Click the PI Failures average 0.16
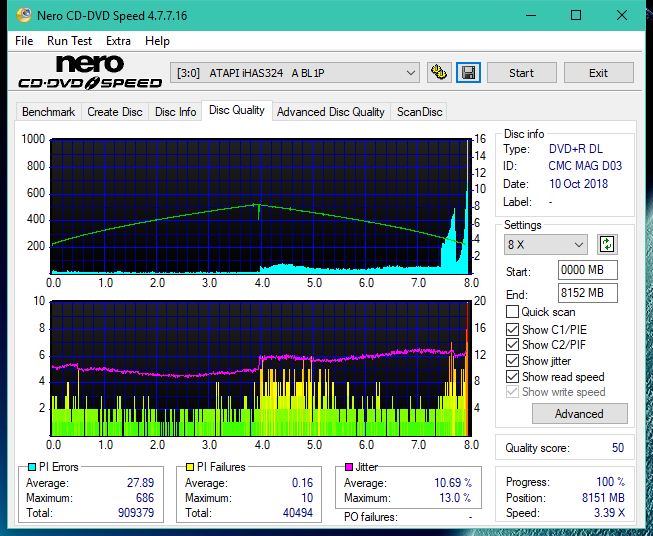This screenshot has width=653, height=536. coord(302,483)
